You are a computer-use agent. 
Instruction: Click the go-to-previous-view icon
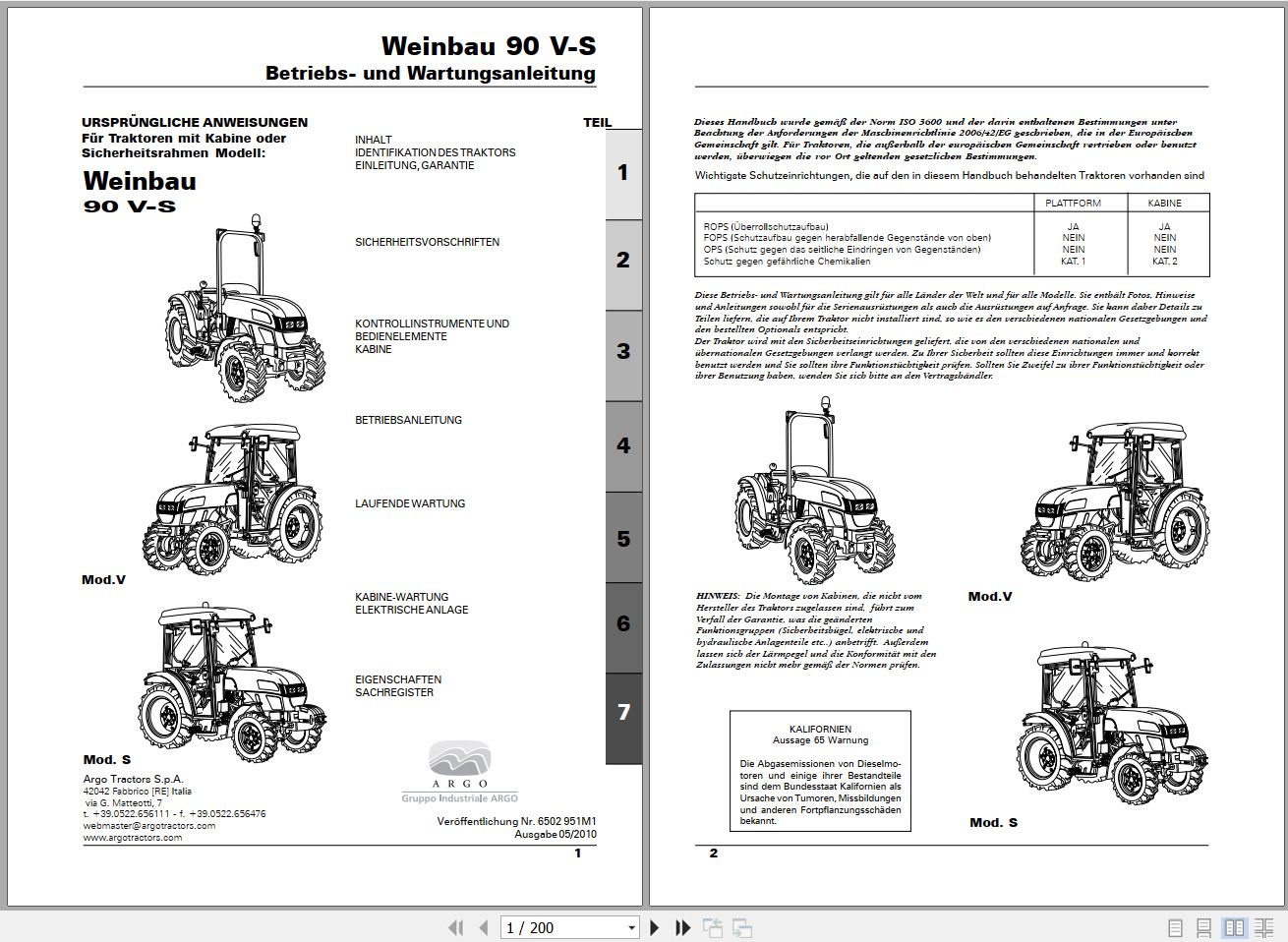pos(713,927)
